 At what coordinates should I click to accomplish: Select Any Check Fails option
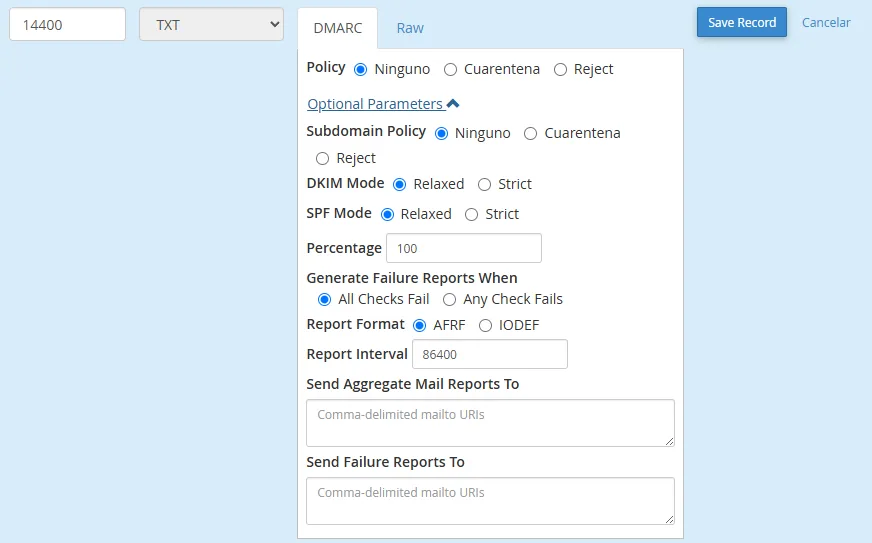tap(450, 300)
